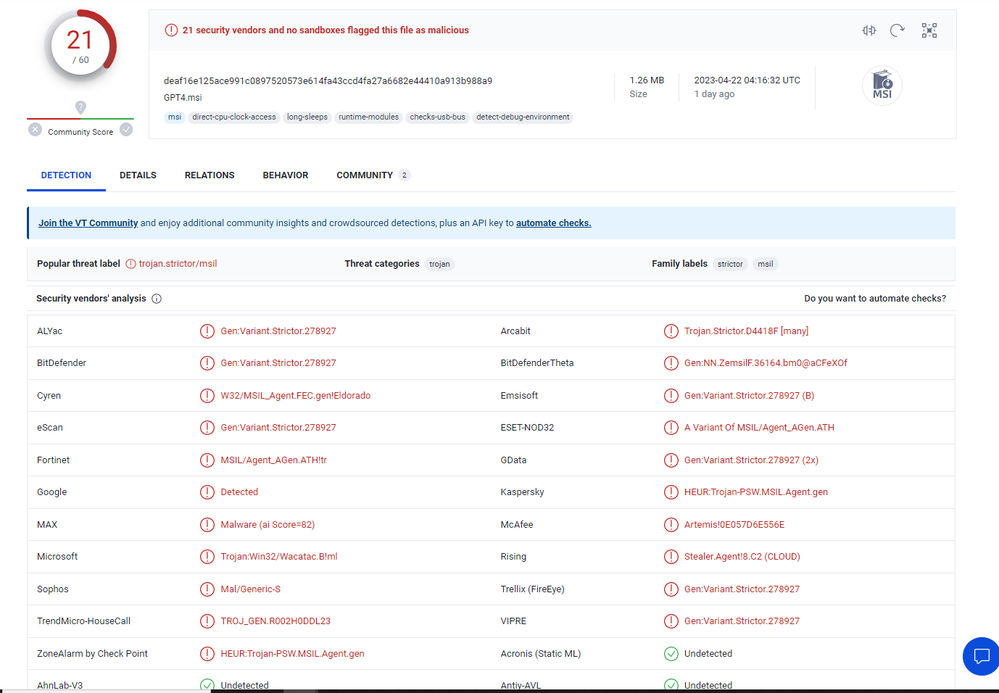This screenshot has height=693, width=999.
Task: Click the trojan.strictor/msil threat label
Action: click(x=178, y=264)
